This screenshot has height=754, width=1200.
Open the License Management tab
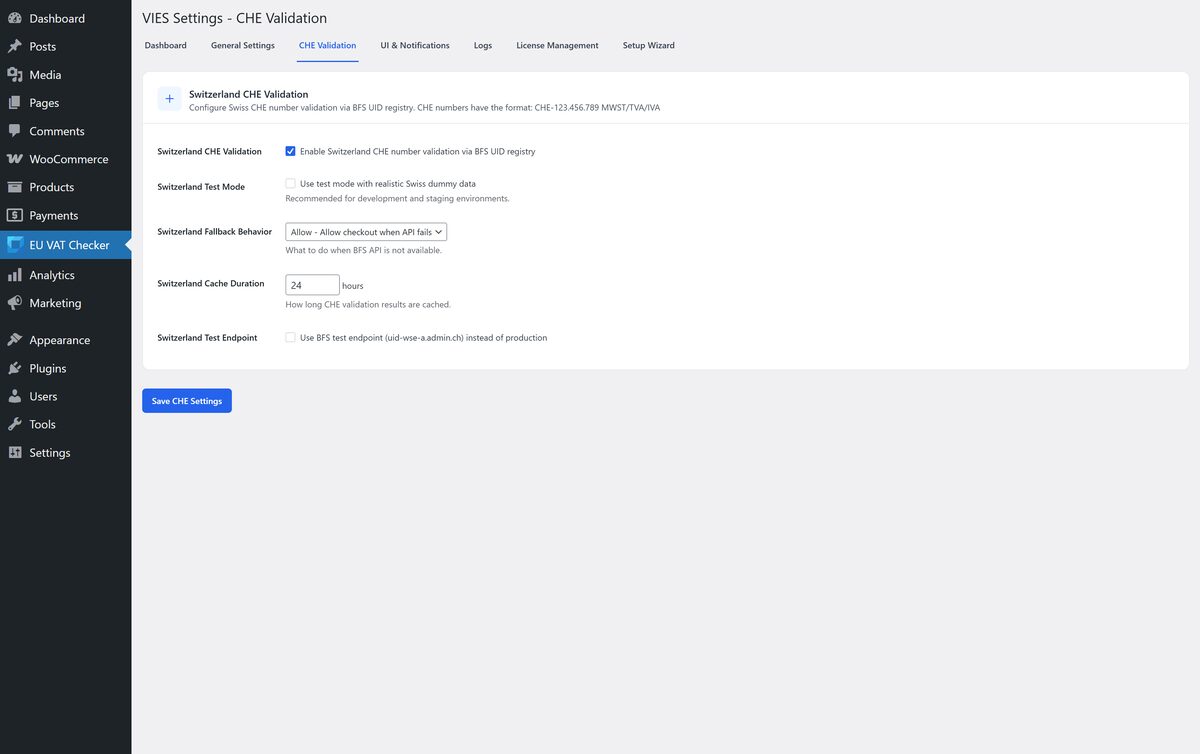point(557,46)
